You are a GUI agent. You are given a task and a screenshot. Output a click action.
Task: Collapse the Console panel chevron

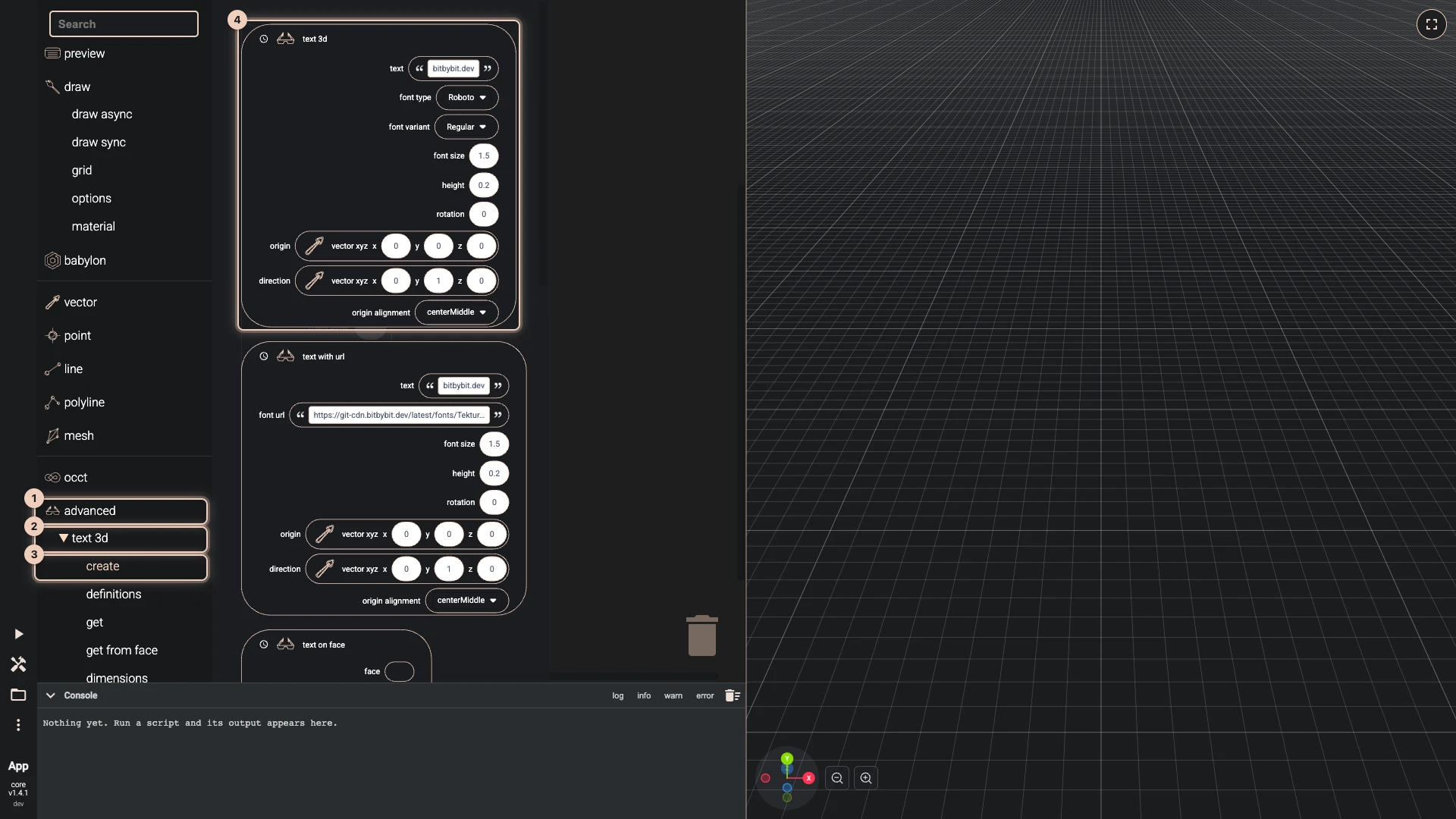click(x=51, y=695)
